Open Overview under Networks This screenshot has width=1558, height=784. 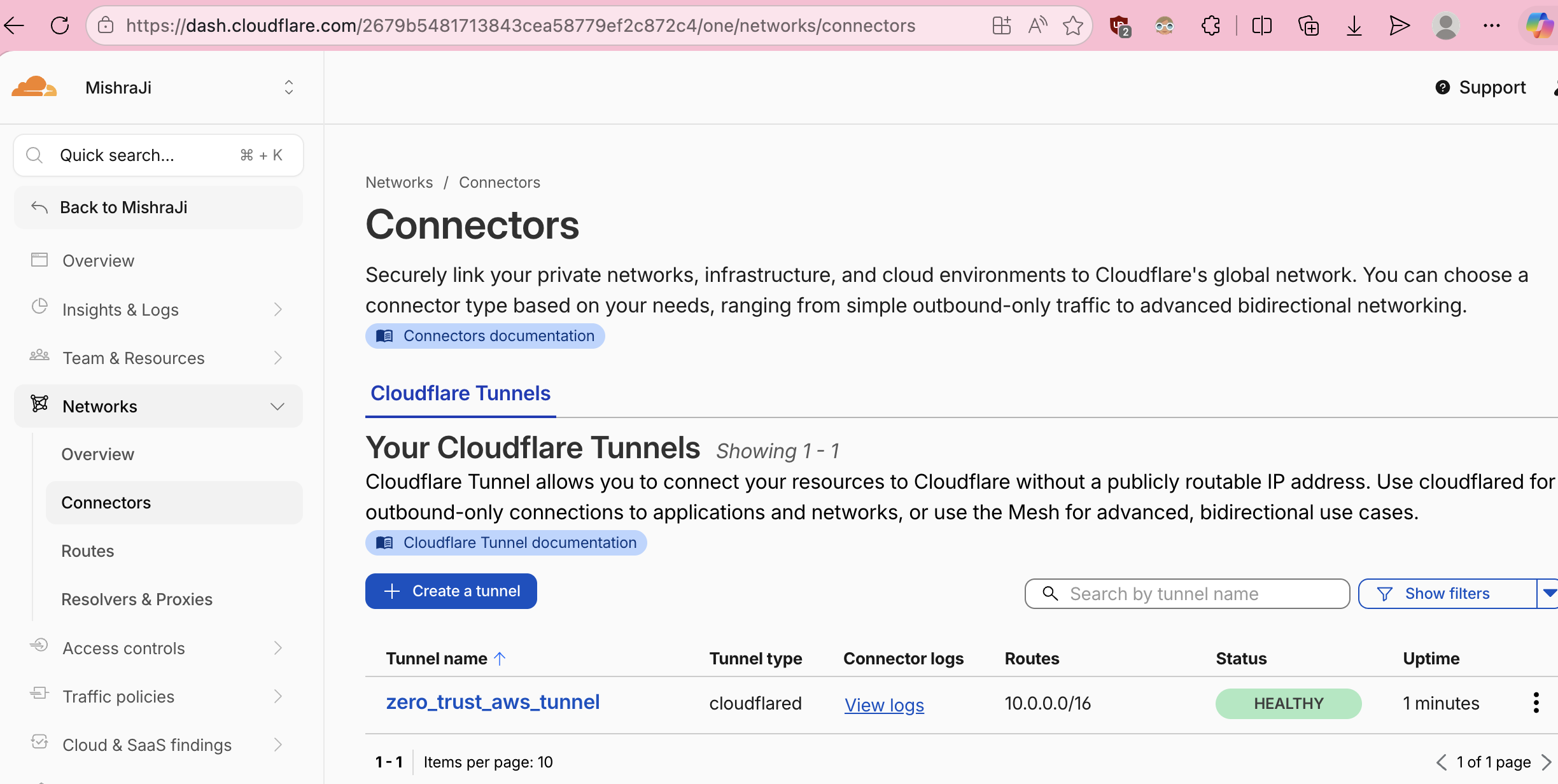[x=97, y=454]
